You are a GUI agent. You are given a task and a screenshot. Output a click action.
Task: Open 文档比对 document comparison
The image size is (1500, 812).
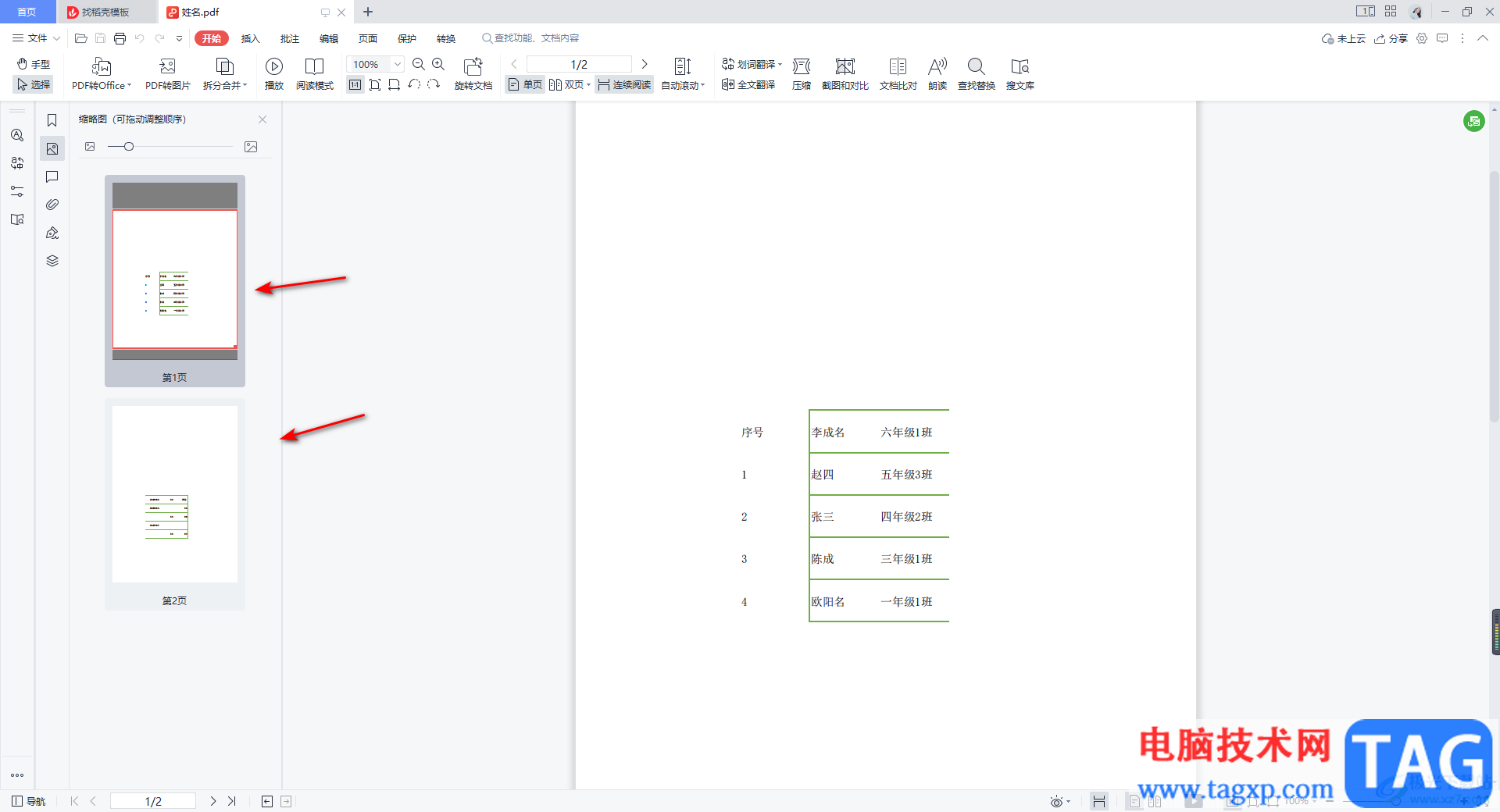pyautogui.click(x=898, y=74)
